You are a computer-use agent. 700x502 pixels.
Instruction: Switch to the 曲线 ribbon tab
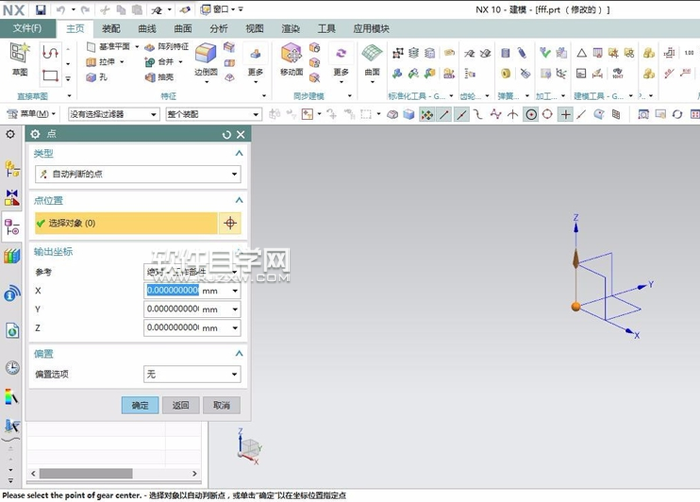(147, 29)
